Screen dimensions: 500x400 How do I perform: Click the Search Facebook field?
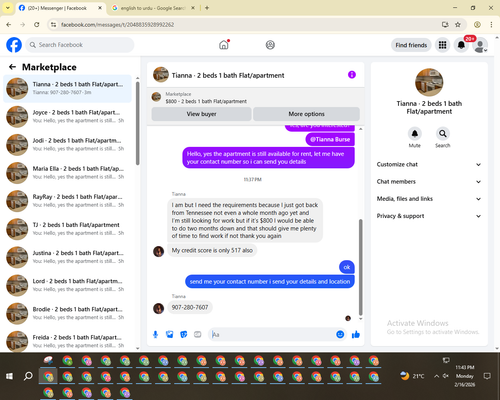click(80, 45)
